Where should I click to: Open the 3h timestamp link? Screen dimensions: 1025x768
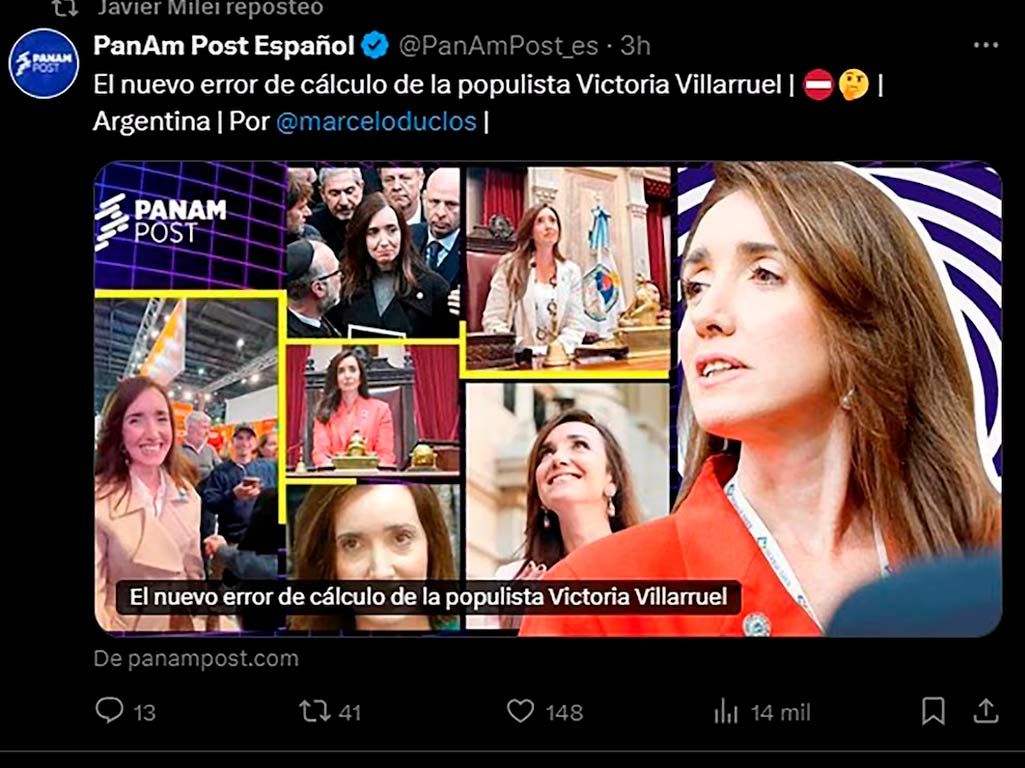(635, 46)
